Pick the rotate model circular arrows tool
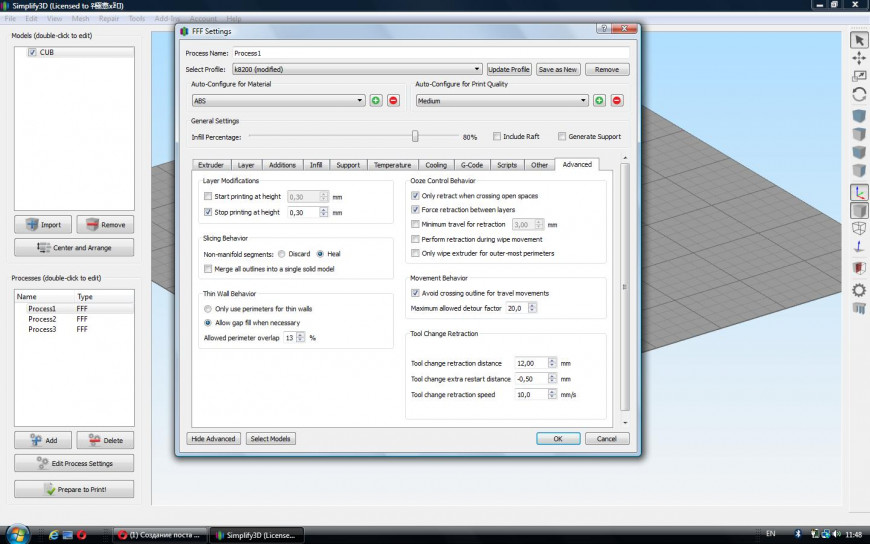Screen dimensions: 870x544 pyautogui.click(x=859, y=94)
